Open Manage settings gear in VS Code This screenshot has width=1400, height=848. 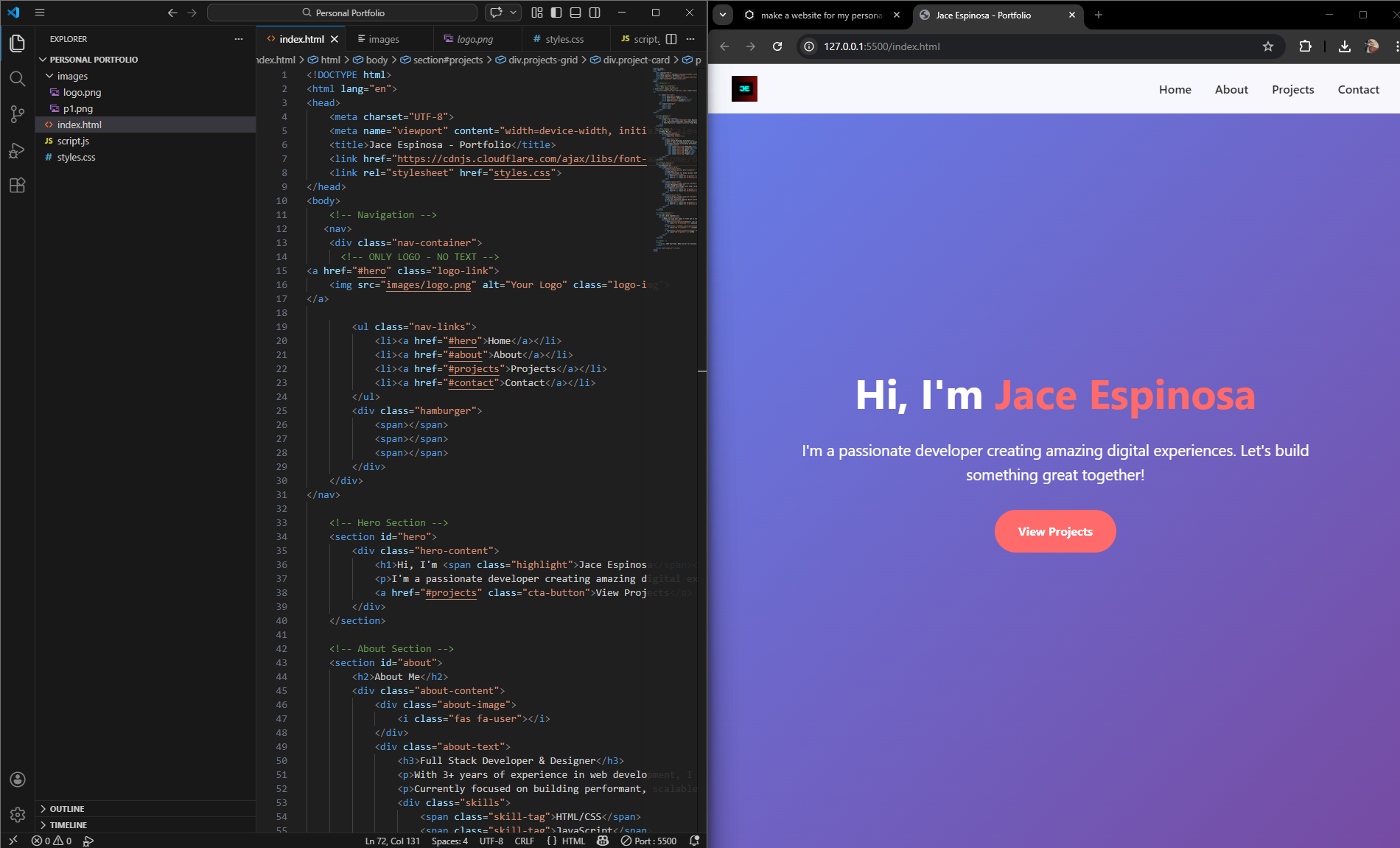point(18,815)
